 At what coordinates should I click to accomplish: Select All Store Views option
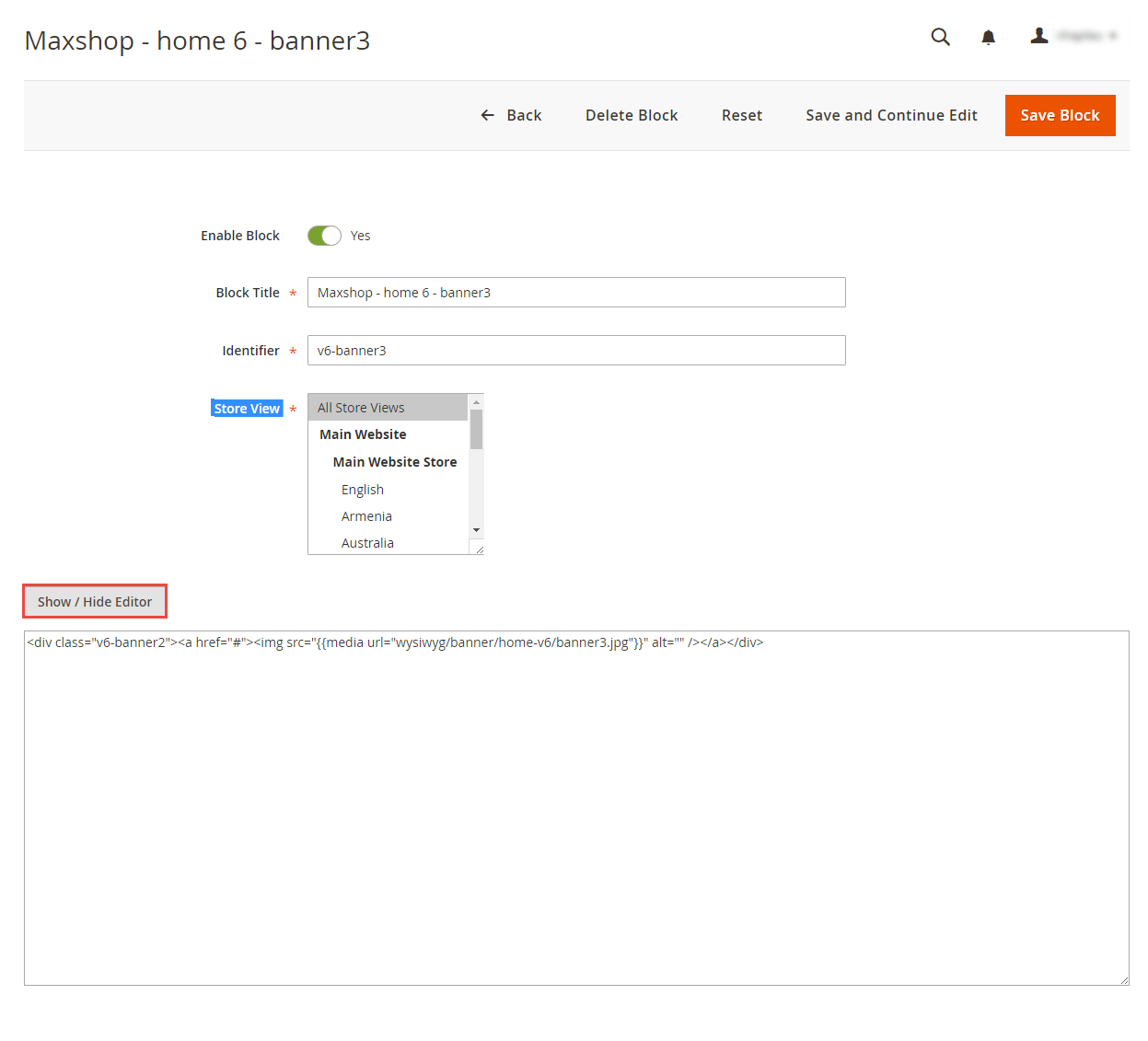388,408
